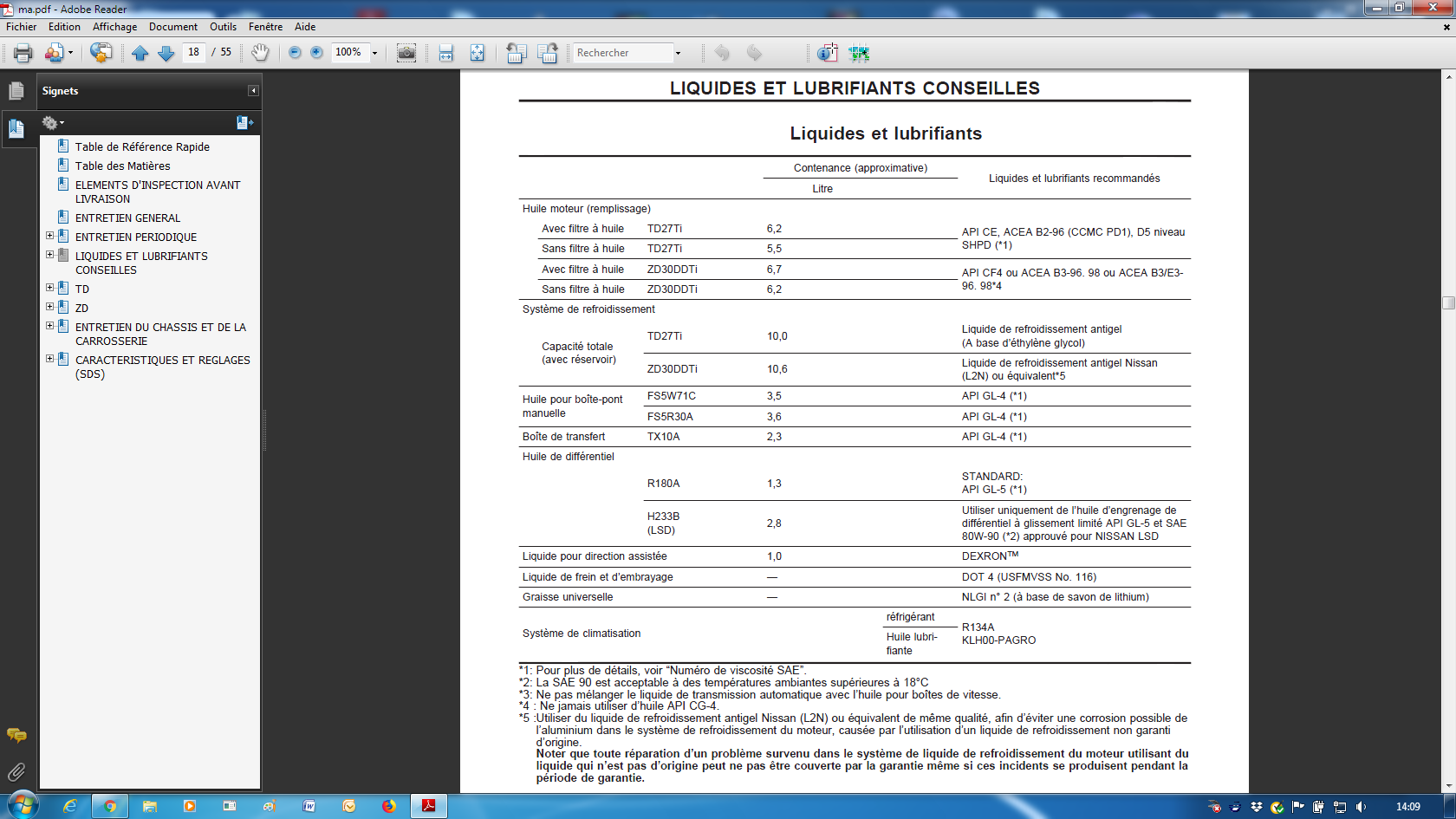Viewport: 1456px width, 819px height.
Task: Go to next page with down arrow
Action: tap(166, 53)
